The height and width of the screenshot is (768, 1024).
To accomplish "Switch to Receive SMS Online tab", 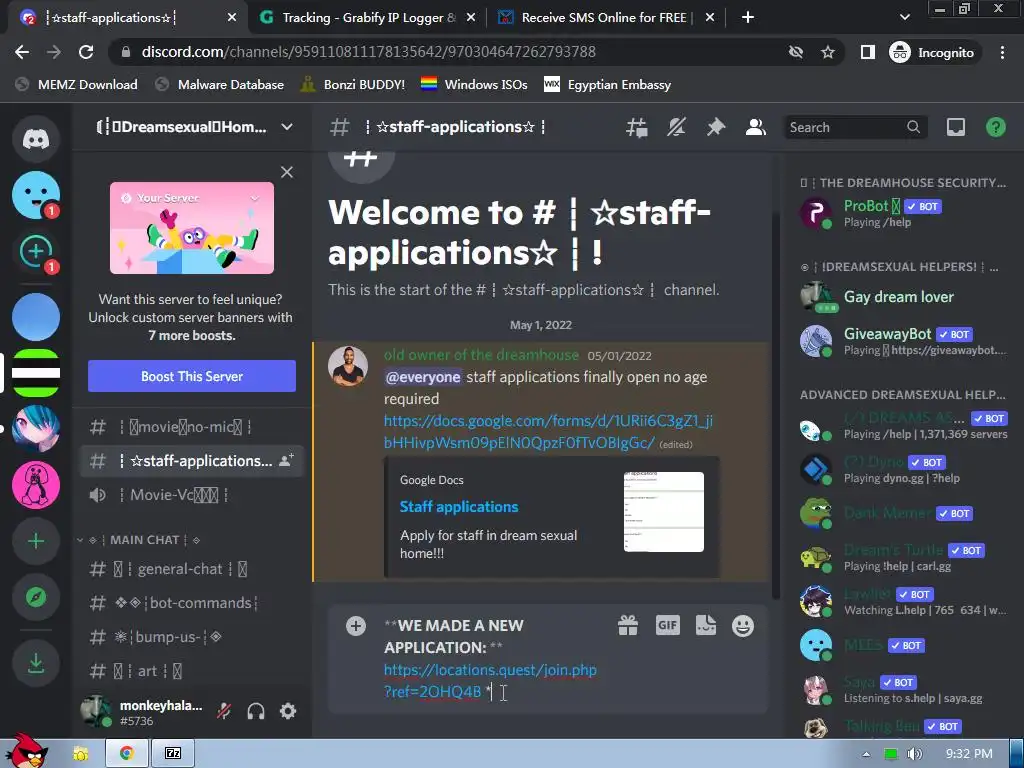I will [x=605, y=18].
